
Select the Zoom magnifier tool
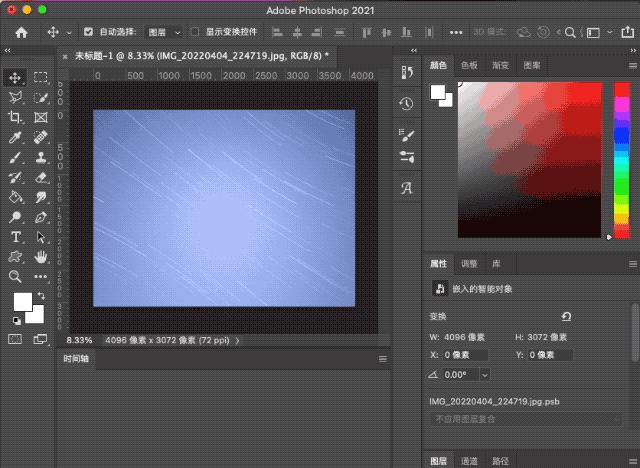click(x=15, y=277)
